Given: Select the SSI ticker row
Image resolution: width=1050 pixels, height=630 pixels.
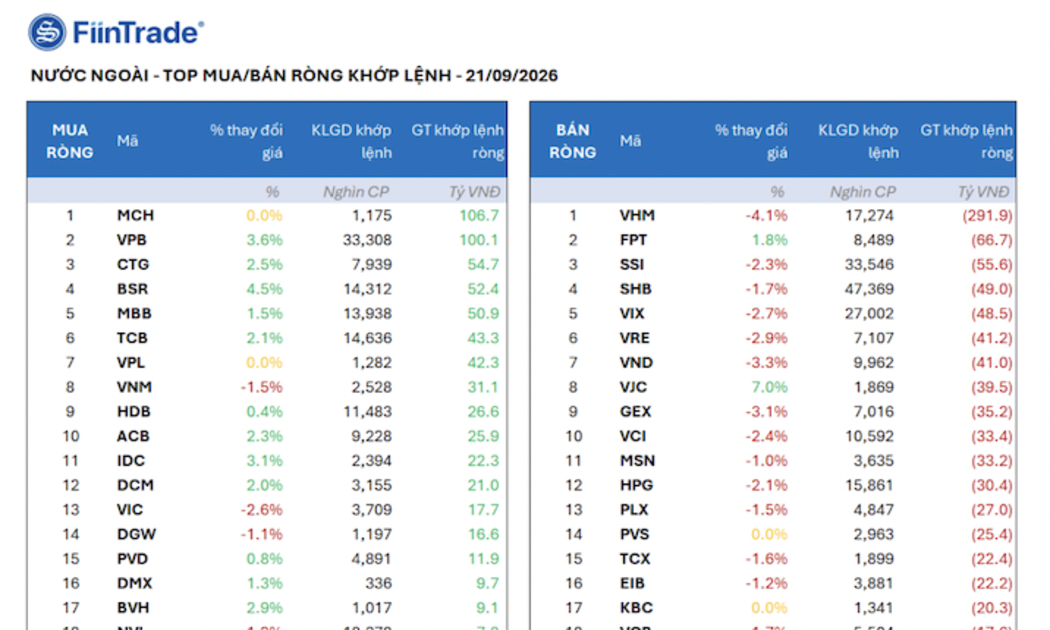Looking at the screenshot, I should [x=773, y=264].
